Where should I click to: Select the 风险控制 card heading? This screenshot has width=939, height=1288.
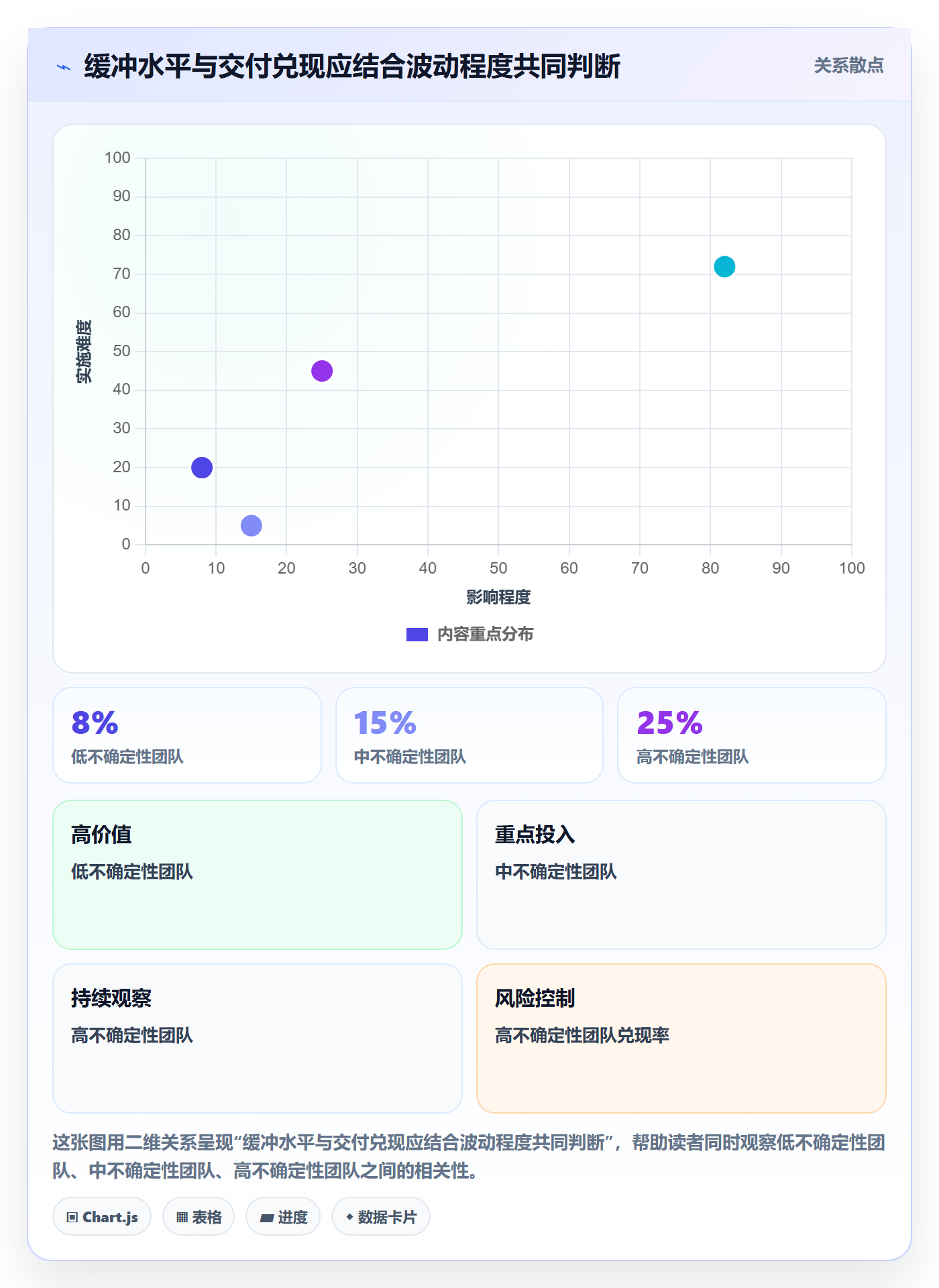535,998
